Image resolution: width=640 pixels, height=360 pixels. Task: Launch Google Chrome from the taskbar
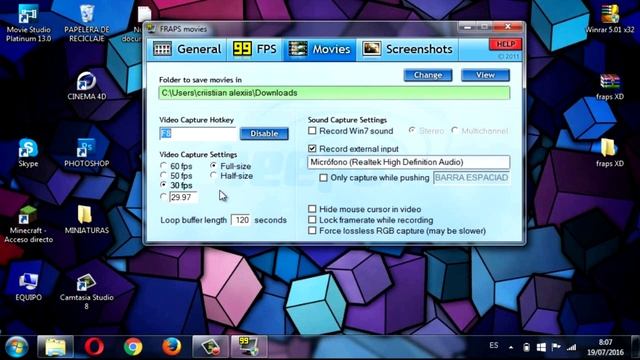tap(133, 347)
